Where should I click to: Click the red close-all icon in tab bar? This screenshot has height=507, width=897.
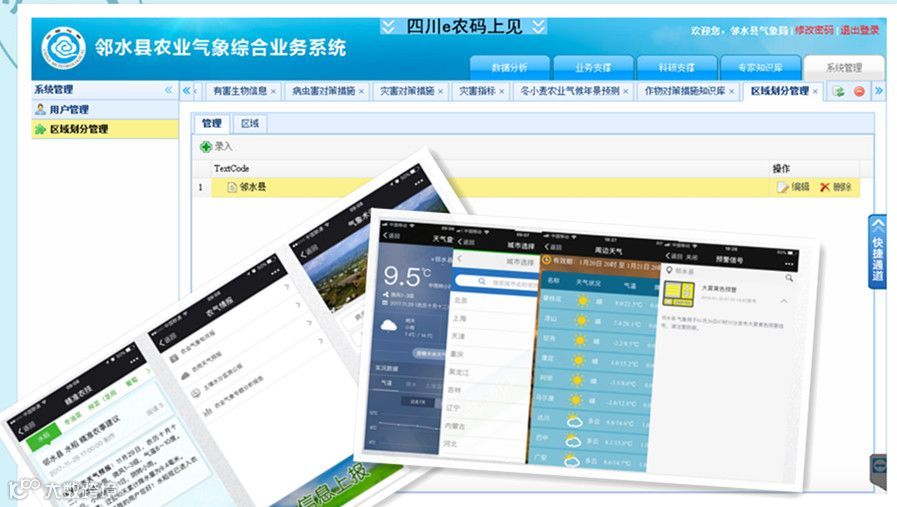[859, 92]
